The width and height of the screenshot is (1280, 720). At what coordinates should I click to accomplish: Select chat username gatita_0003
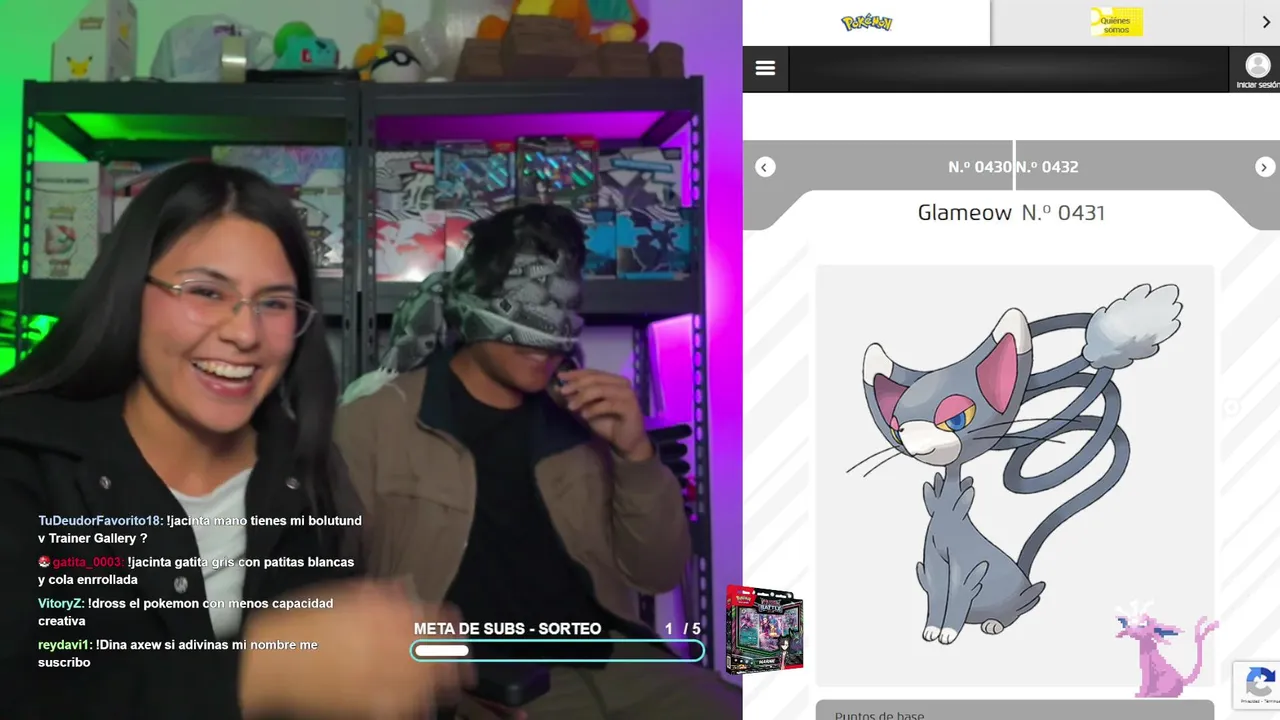(x=88, y=562)
